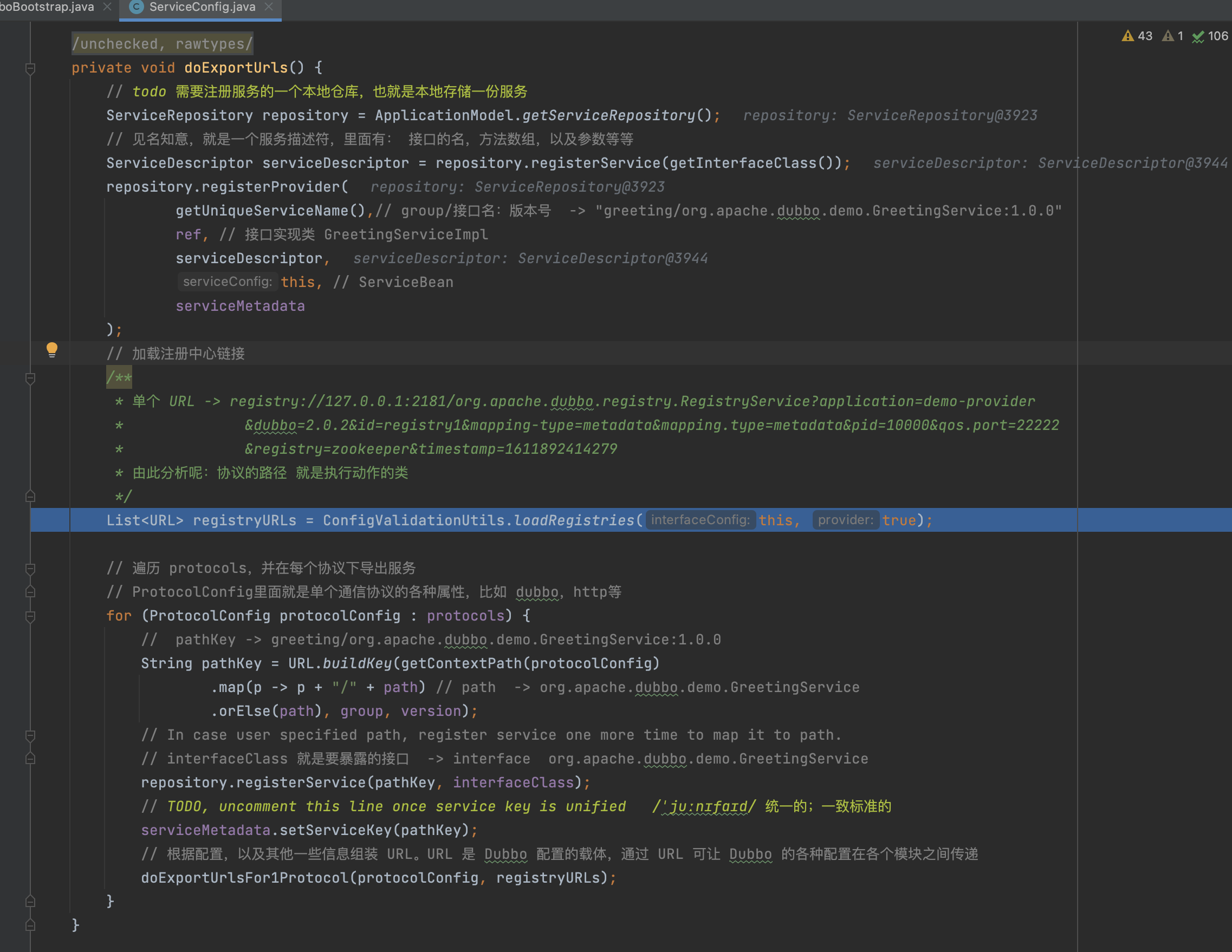Image resolution: width=1232 pixels, height=952 pixels.
Task: Expand the folded /unchecked, rawtypes/ annotation
Action: click(x=162, y=43)
